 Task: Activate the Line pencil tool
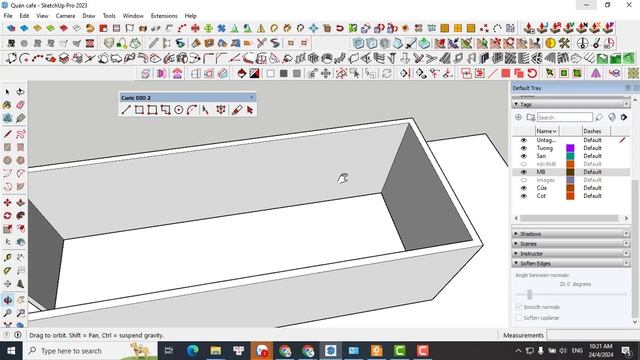pyautogui.click(x=7, y=133)
